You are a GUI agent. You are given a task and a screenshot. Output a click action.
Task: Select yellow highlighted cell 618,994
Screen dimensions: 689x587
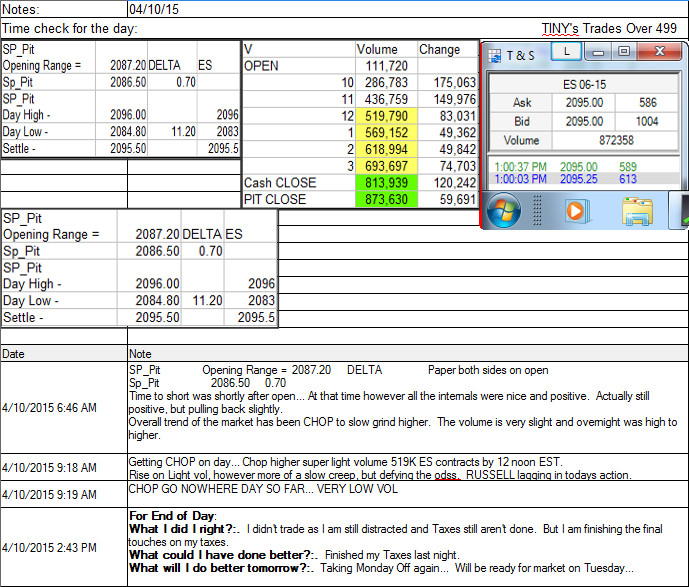pyautogui.click(x=386, y=149)
